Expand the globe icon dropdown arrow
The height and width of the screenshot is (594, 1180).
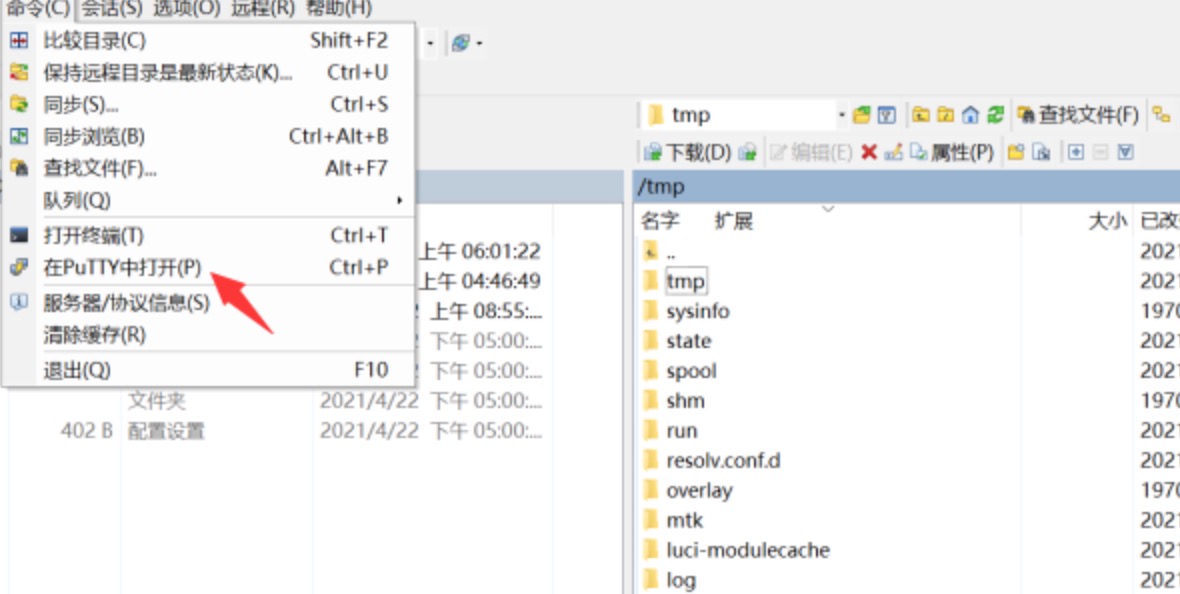[x=479, y=44]
